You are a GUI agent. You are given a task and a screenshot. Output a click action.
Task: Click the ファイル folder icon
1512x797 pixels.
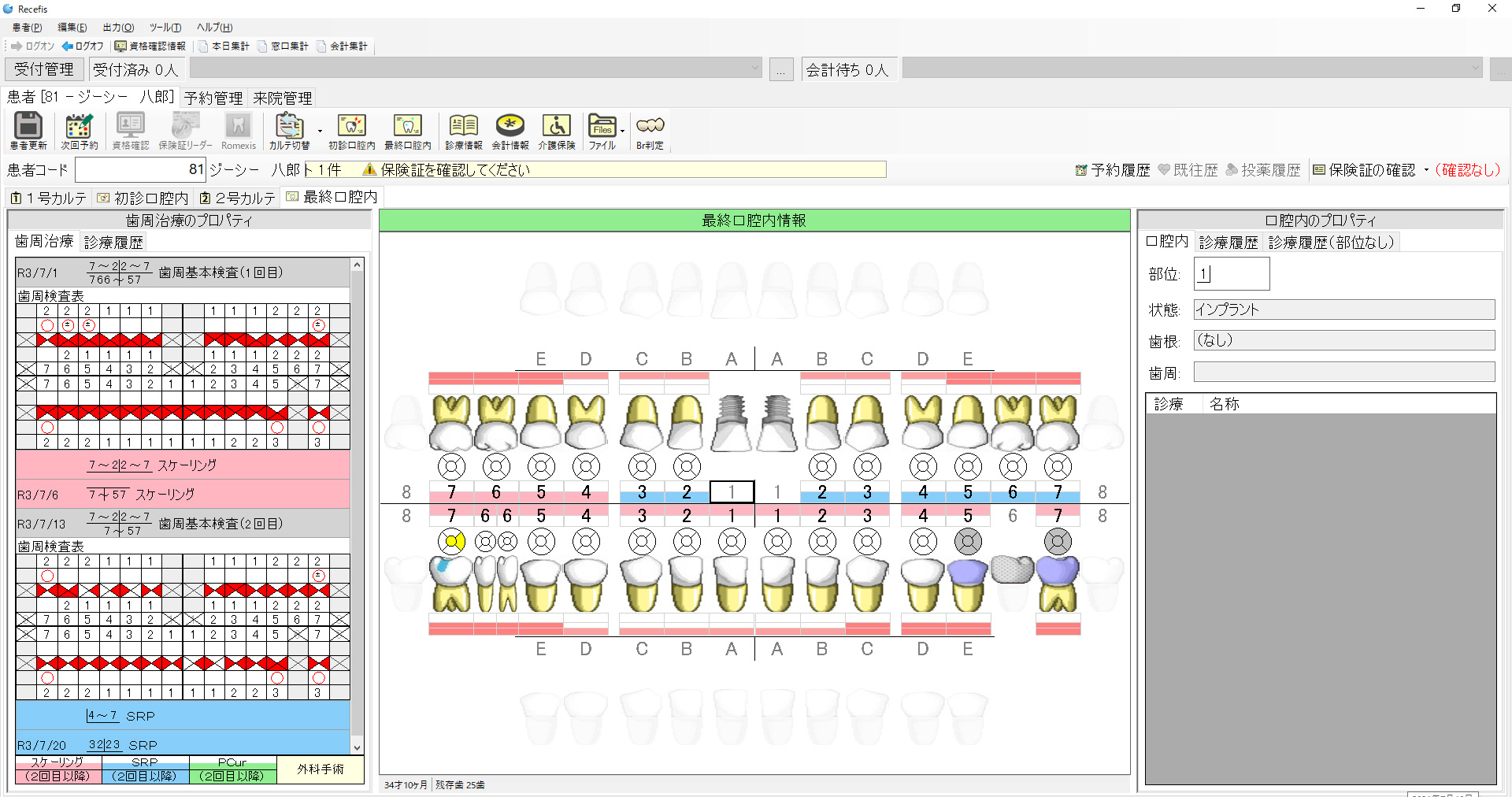coord(602,131)
